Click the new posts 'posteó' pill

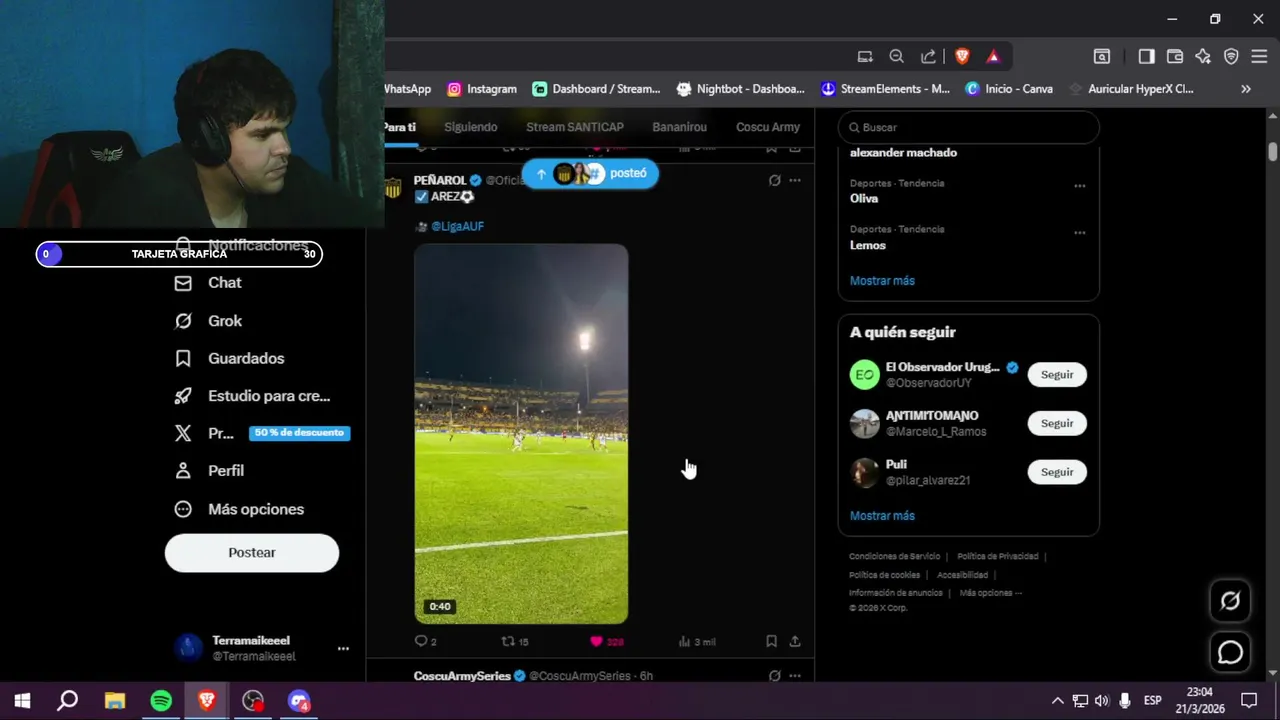(x=590, y=173)
